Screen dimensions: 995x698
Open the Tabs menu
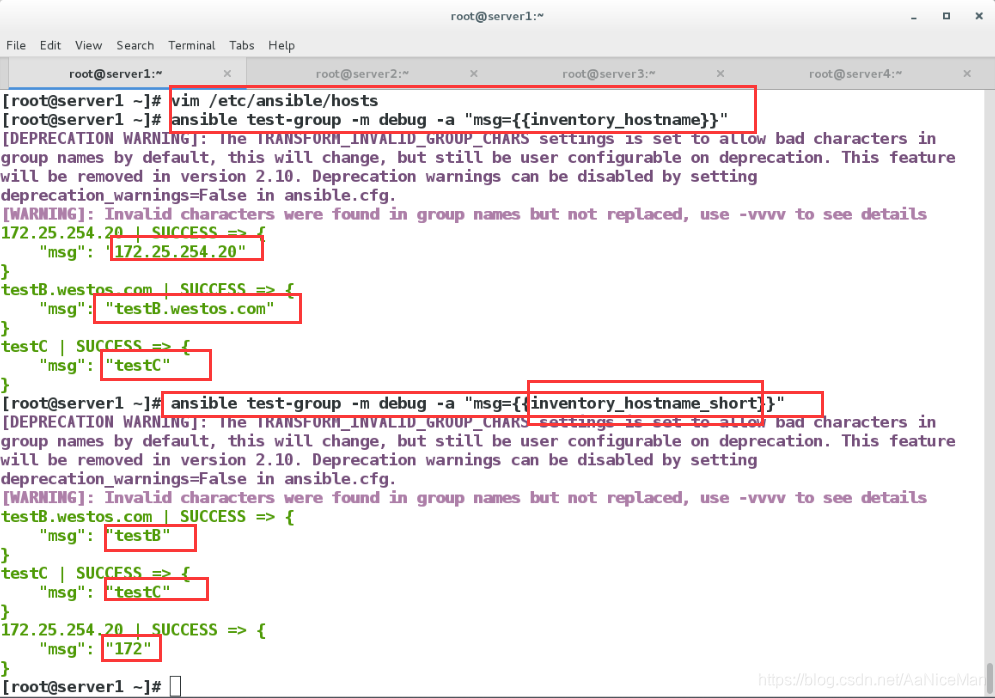coord(242,46)
